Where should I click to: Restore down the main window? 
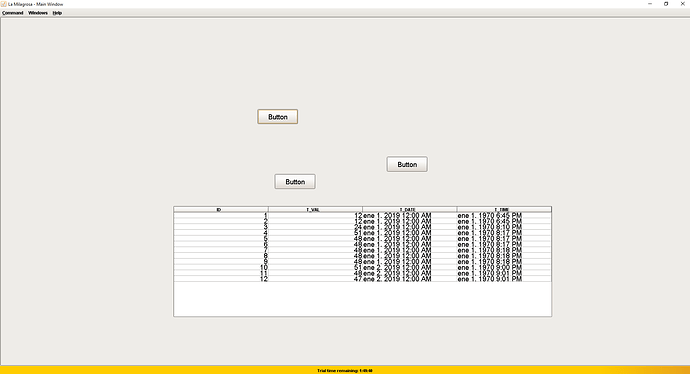pos(666,4)
